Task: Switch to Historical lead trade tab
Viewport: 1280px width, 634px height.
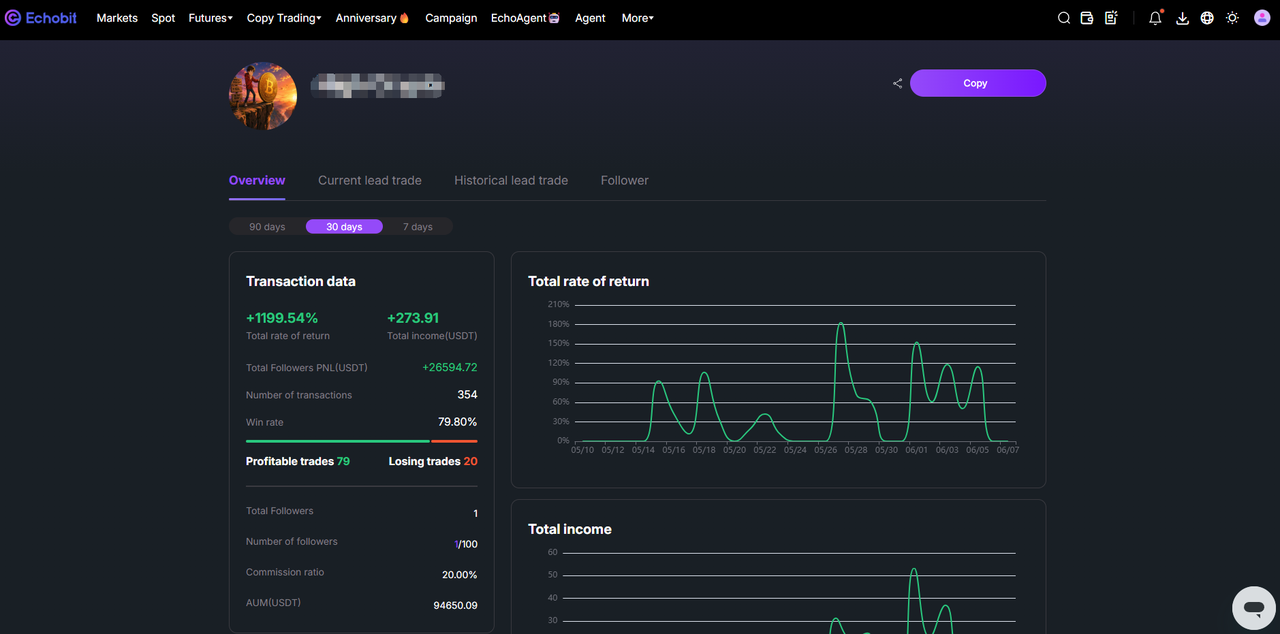Action: point(511,180)
